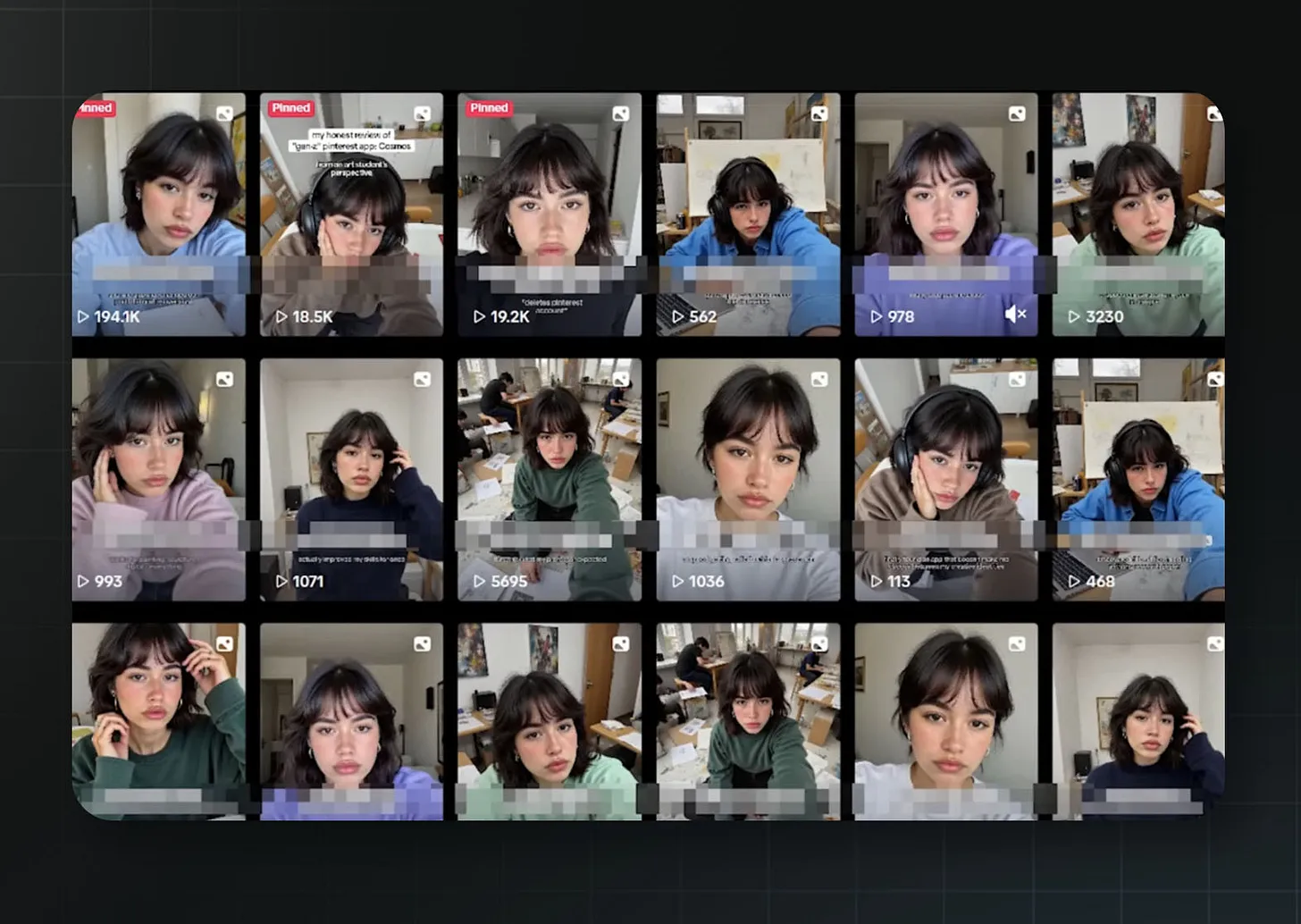This screenshot has width=1301, height=924.
Task: Open the "deletes pinterest account" video
Action: (x=550, y=214)
